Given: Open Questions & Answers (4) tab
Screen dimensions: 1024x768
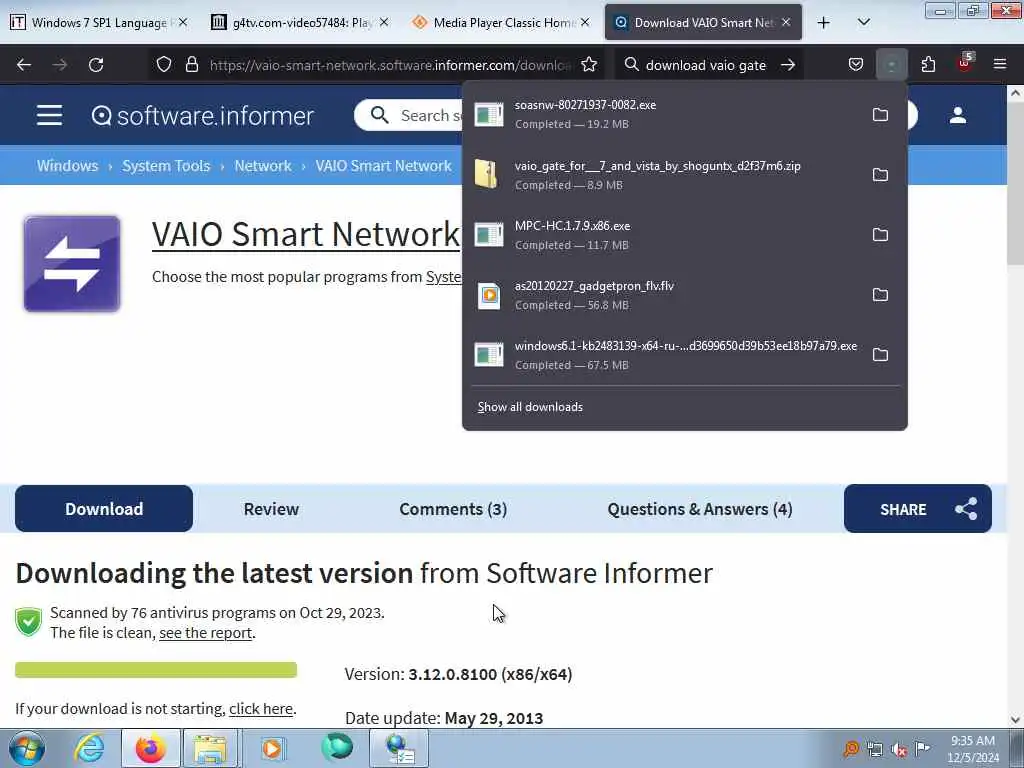Looking at the screenshot, I should [699, 509].
